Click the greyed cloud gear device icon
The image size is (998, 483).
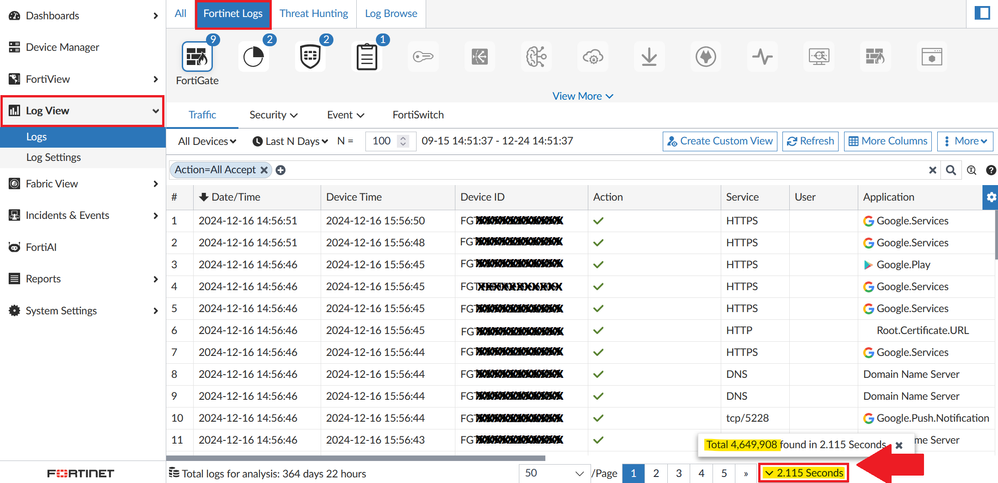tap(593, 57)
